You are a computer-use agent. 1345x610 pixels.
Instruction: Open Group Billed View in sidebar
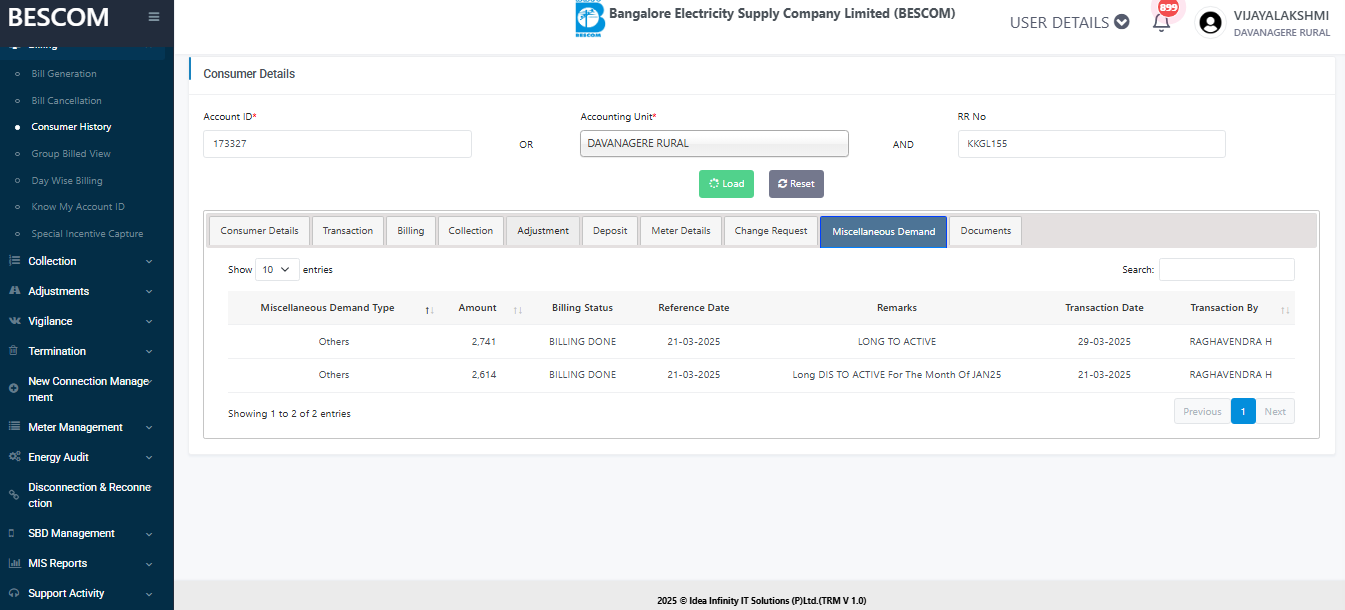click(x=71, y=154)
